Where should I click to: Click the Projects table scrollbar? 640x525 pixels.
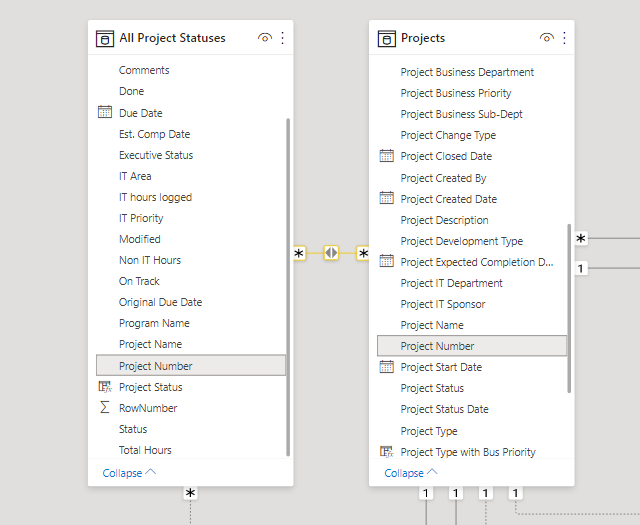(x=569, y=308)
